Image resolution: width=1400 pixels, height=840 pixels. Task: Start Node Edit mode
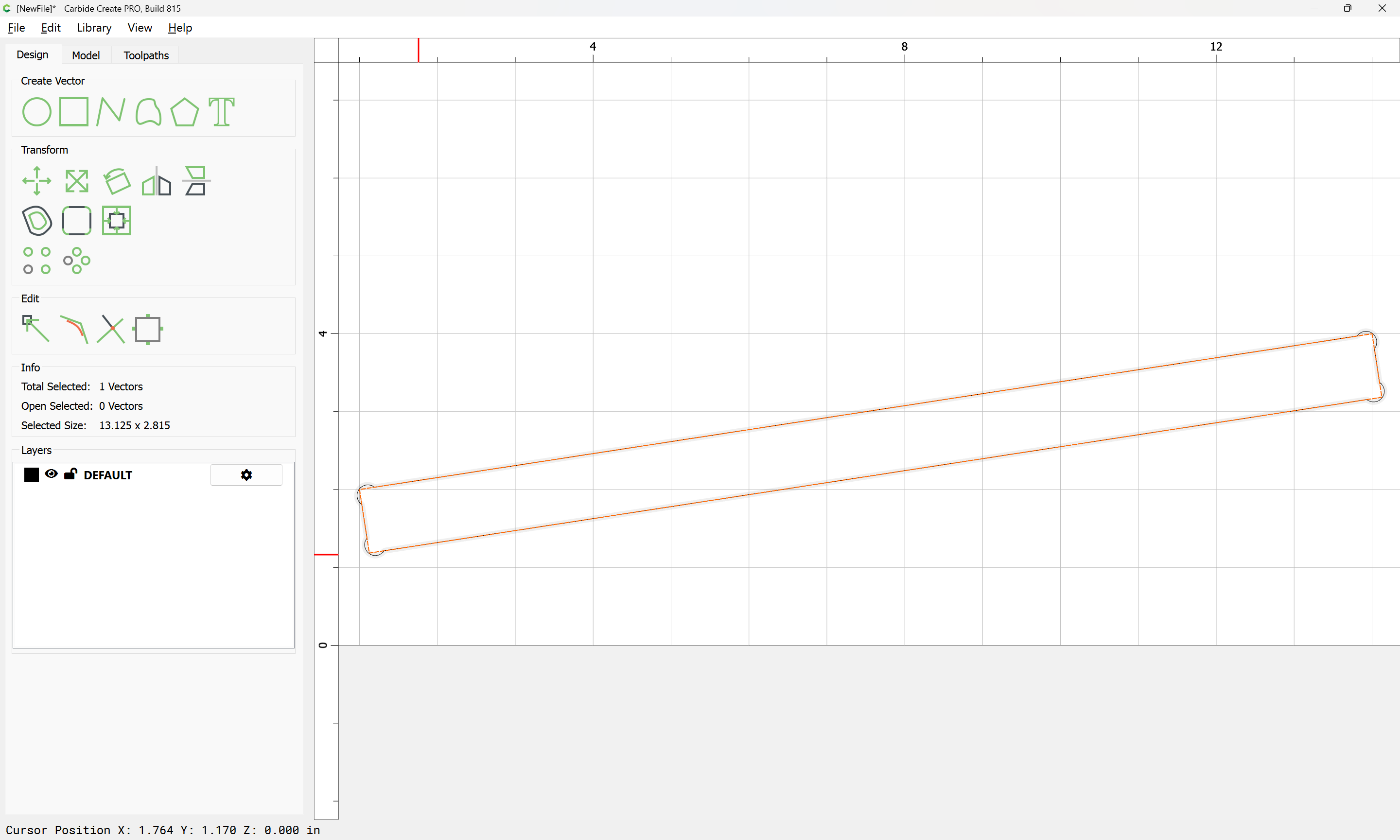coord(35,329)
